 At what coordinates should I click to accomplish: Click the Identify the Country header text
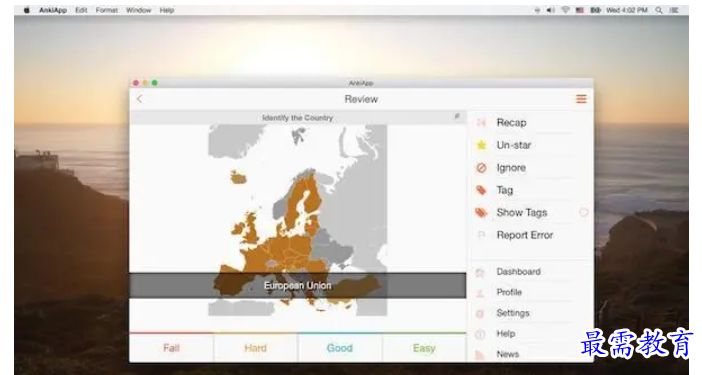click(x=297, y=118)
